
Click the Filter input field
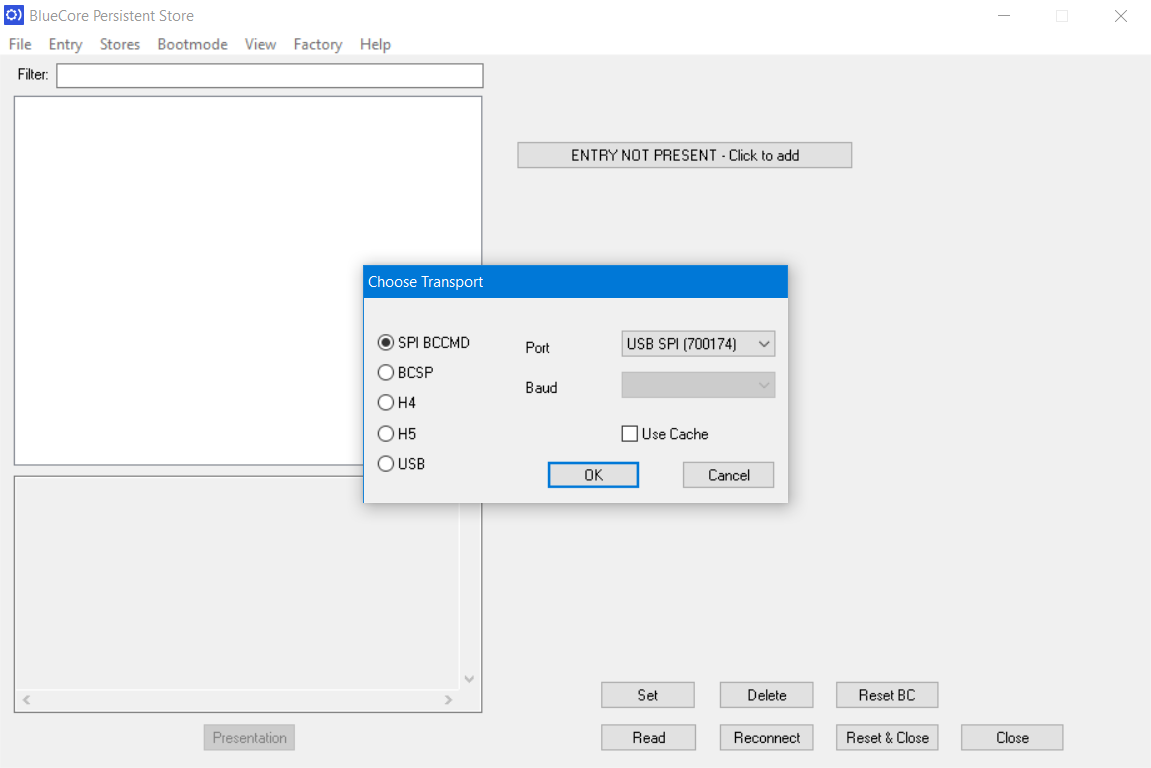269,75
